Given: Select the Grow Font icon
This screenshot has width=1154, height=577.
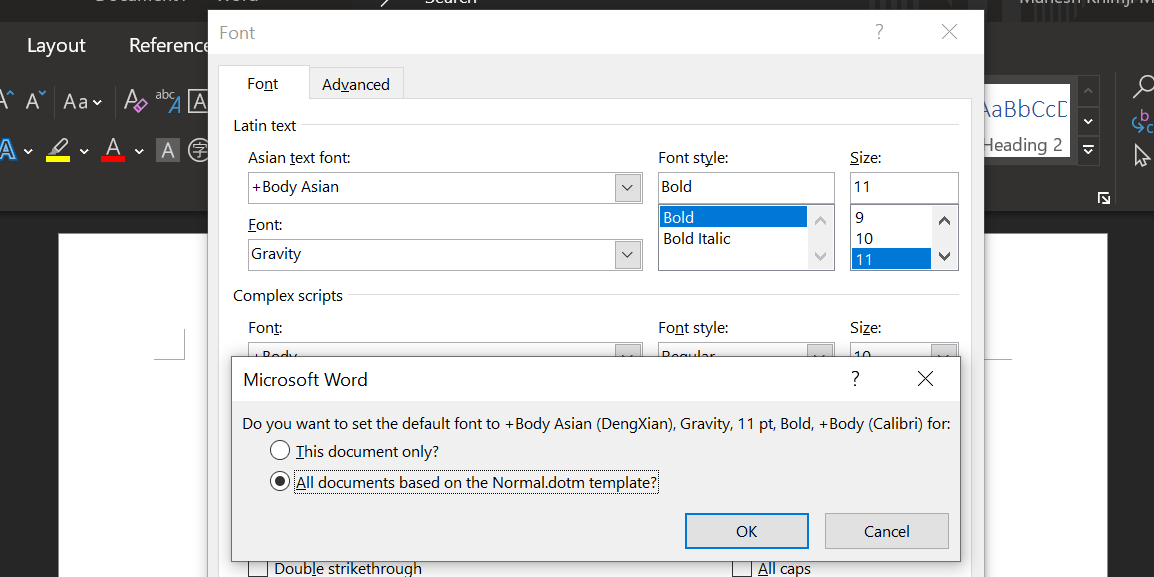Looking at the screenshot, I should point(7,100).
